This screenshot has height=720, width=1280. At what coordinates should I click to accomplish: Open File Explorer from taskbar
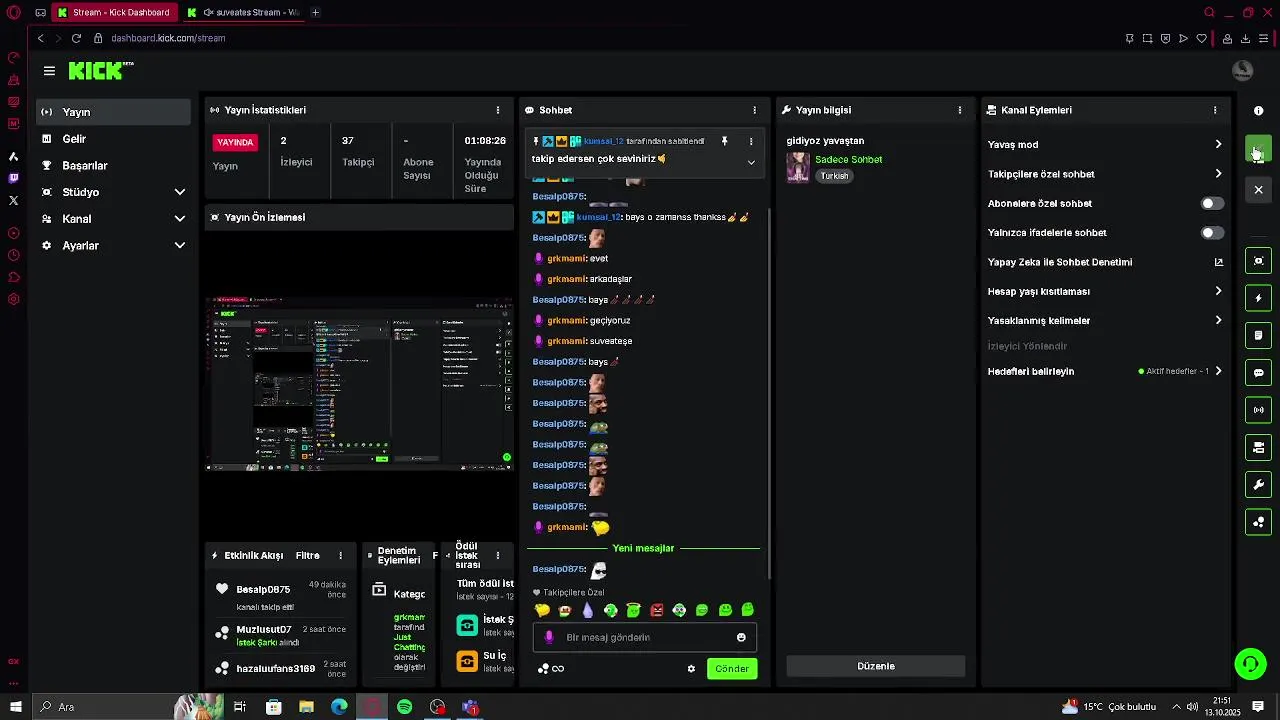click(307, 707)
